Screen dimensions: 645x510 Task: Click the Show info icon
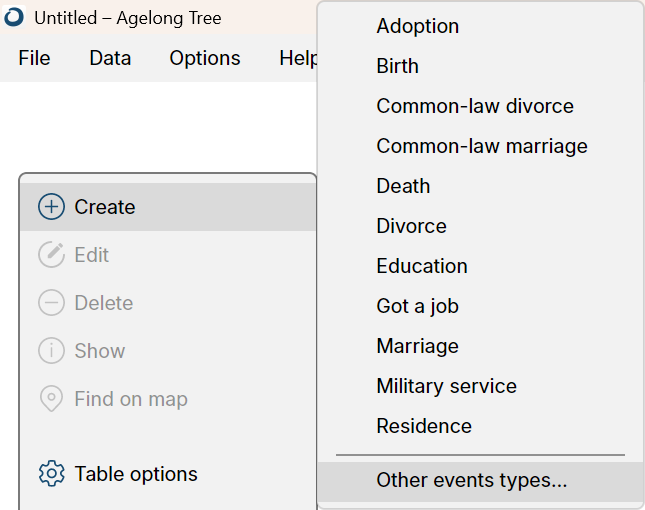(51, 351)
